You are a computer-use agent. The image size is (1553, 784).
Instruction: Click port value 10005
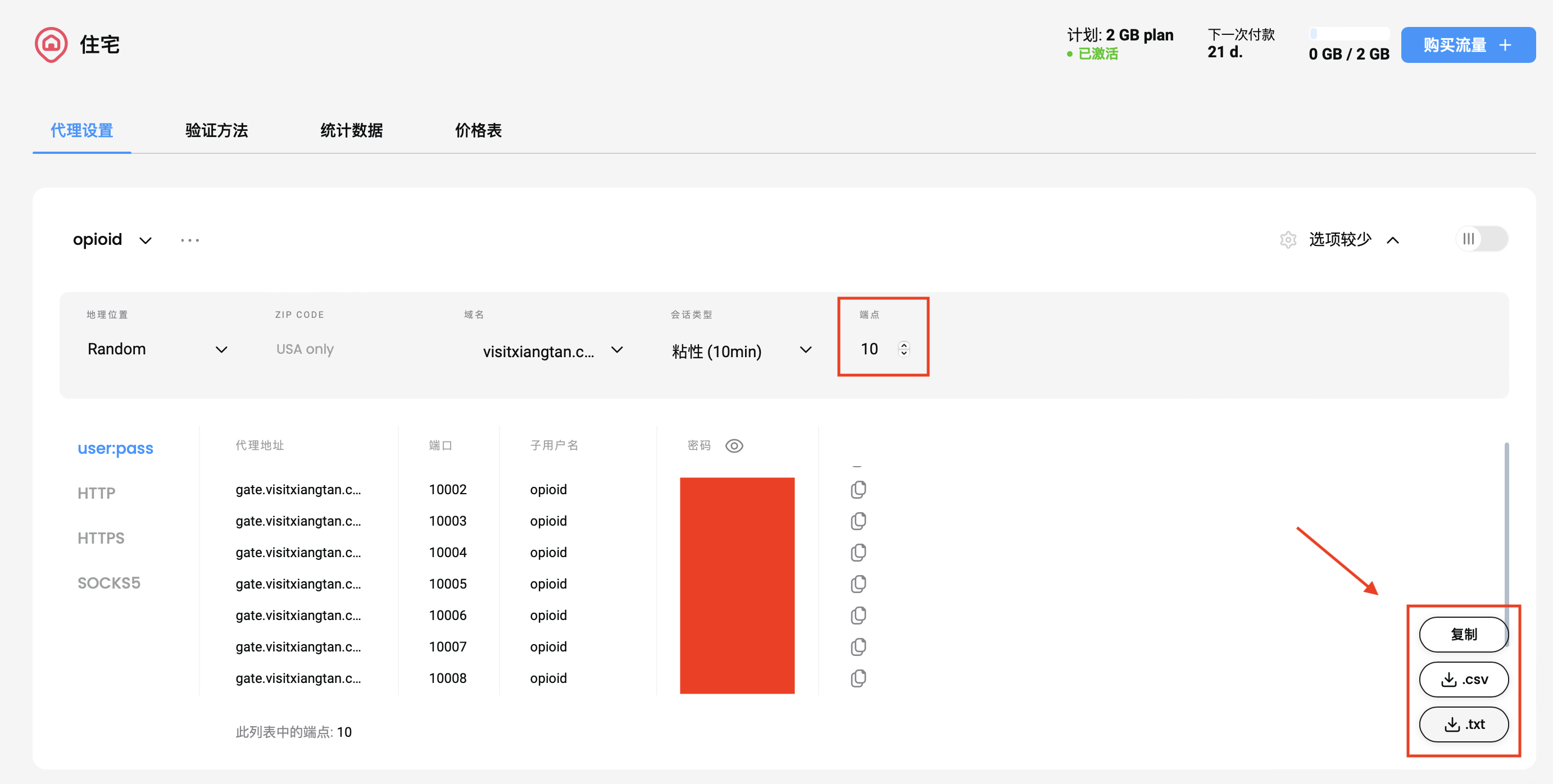[x=447, y=584]
